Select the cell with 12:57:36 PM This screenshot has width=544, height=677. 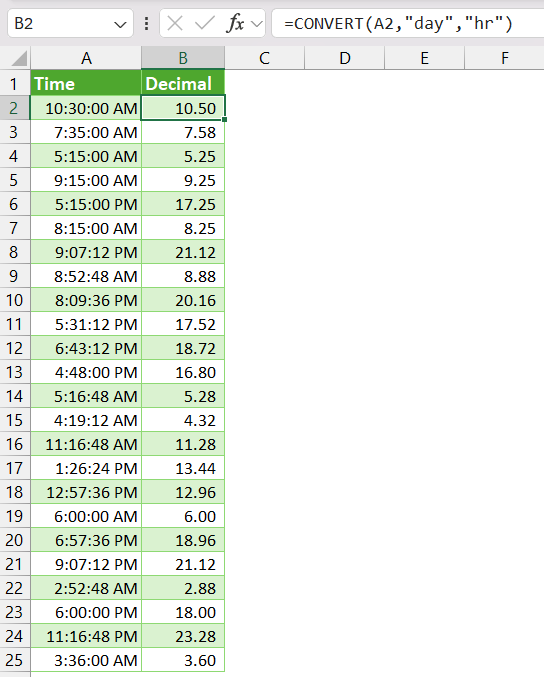click(86, 492)
